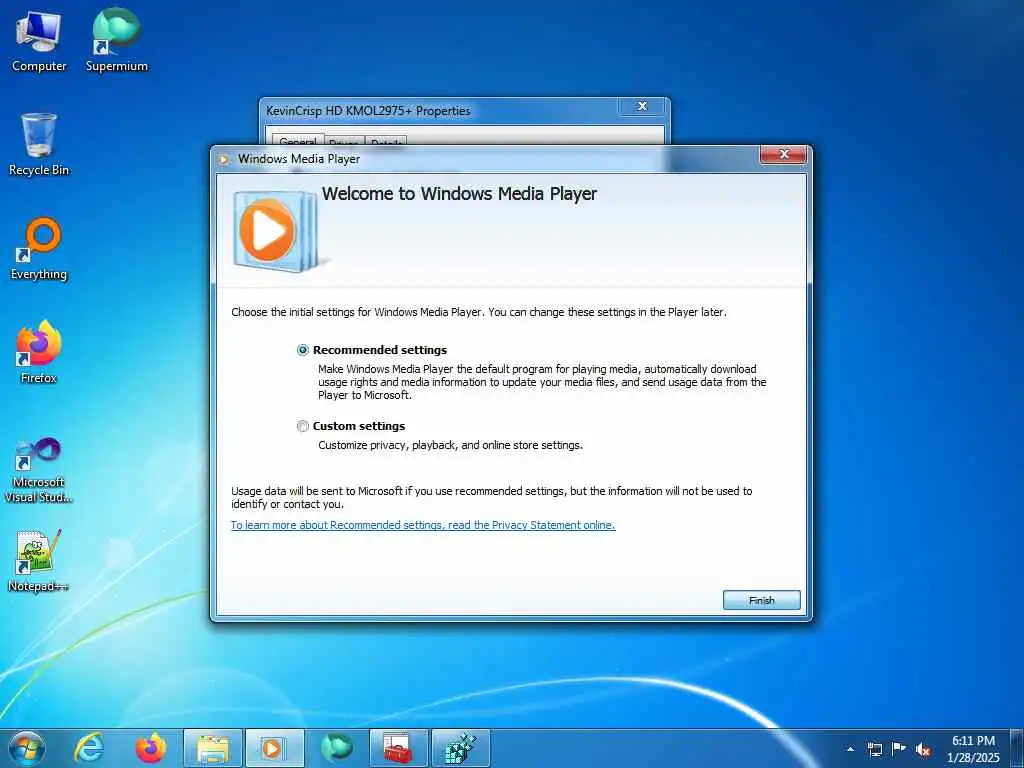Click the 'Usage data will be sent' notice
1024x768 pixels.
[492, 498]
